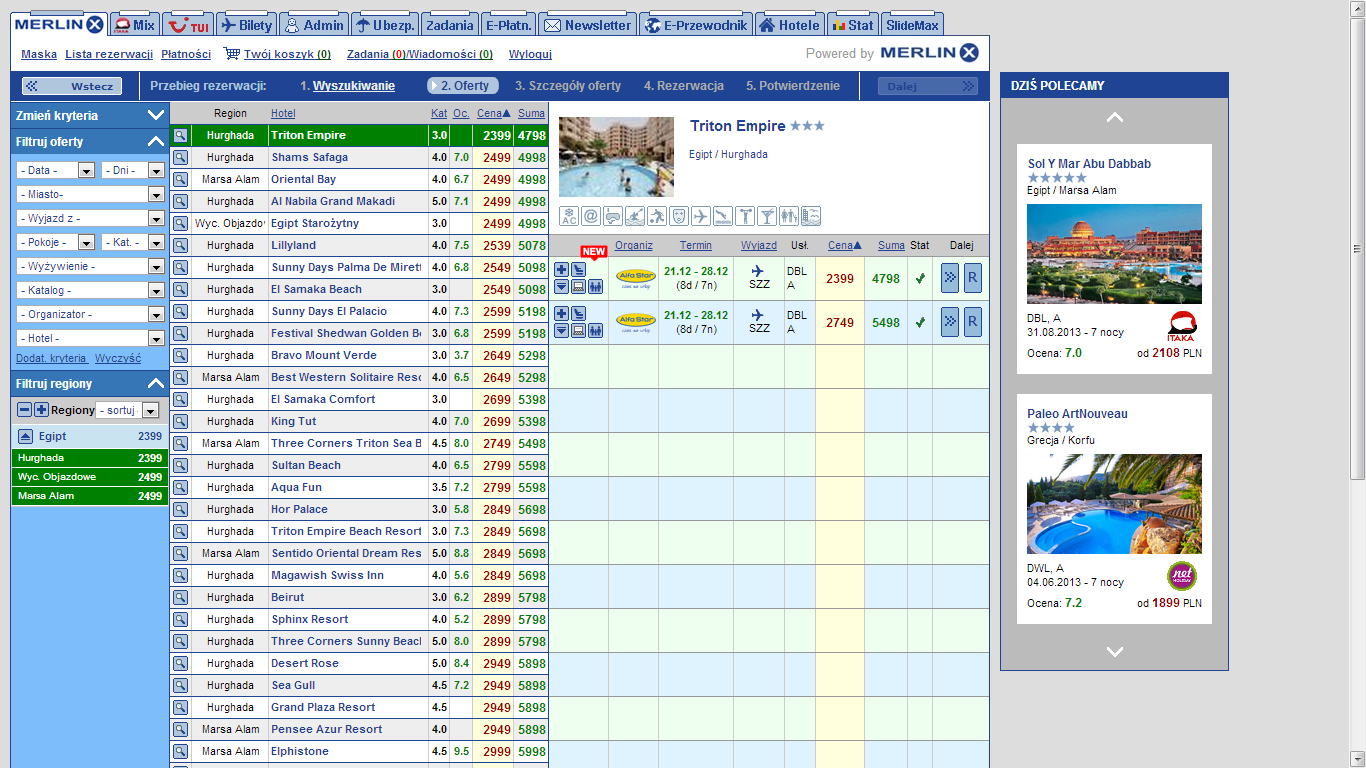Open the SlideMax tab
The height and width of the screenshot is (768, 1366).
[912, 25]
